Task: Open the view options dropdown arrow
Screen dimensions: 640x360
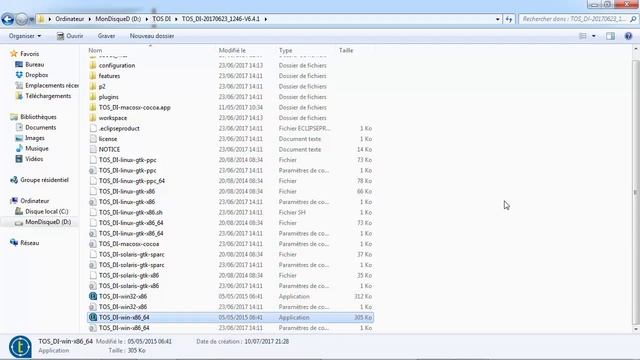Action: pos(593,36)
